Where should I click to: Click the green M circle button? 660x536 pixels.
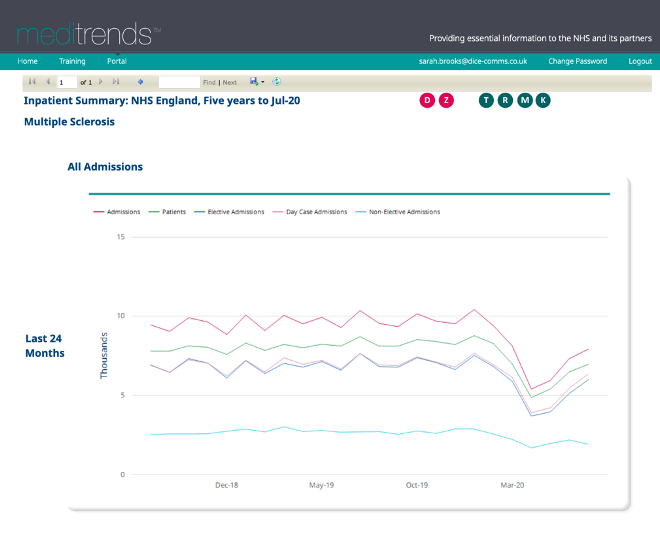pyautogui.click(x=524, y=100)
